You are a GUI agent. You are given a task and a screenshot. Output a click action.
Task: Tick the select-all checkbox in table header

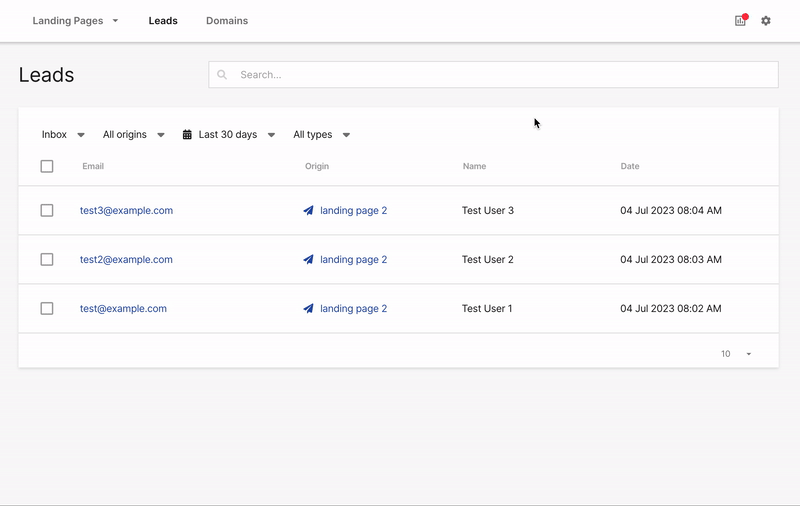click(47, 167)
